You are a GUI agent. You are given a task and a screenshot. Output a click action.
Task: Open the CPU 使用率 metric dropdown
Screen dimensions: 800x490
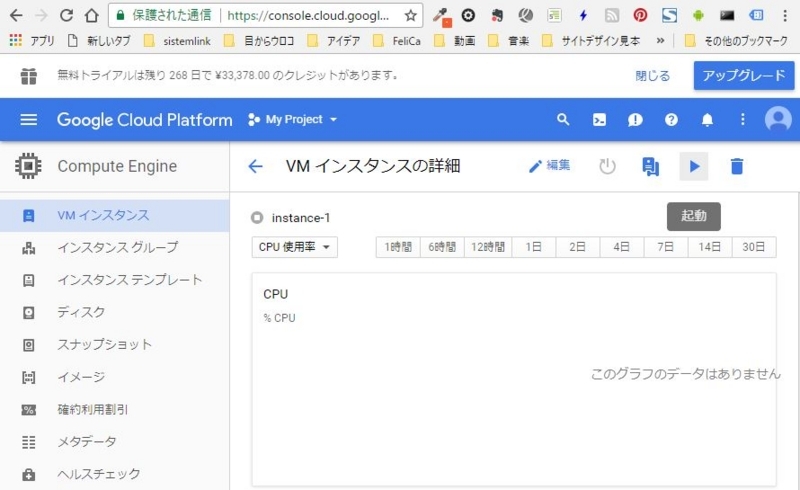294,247
